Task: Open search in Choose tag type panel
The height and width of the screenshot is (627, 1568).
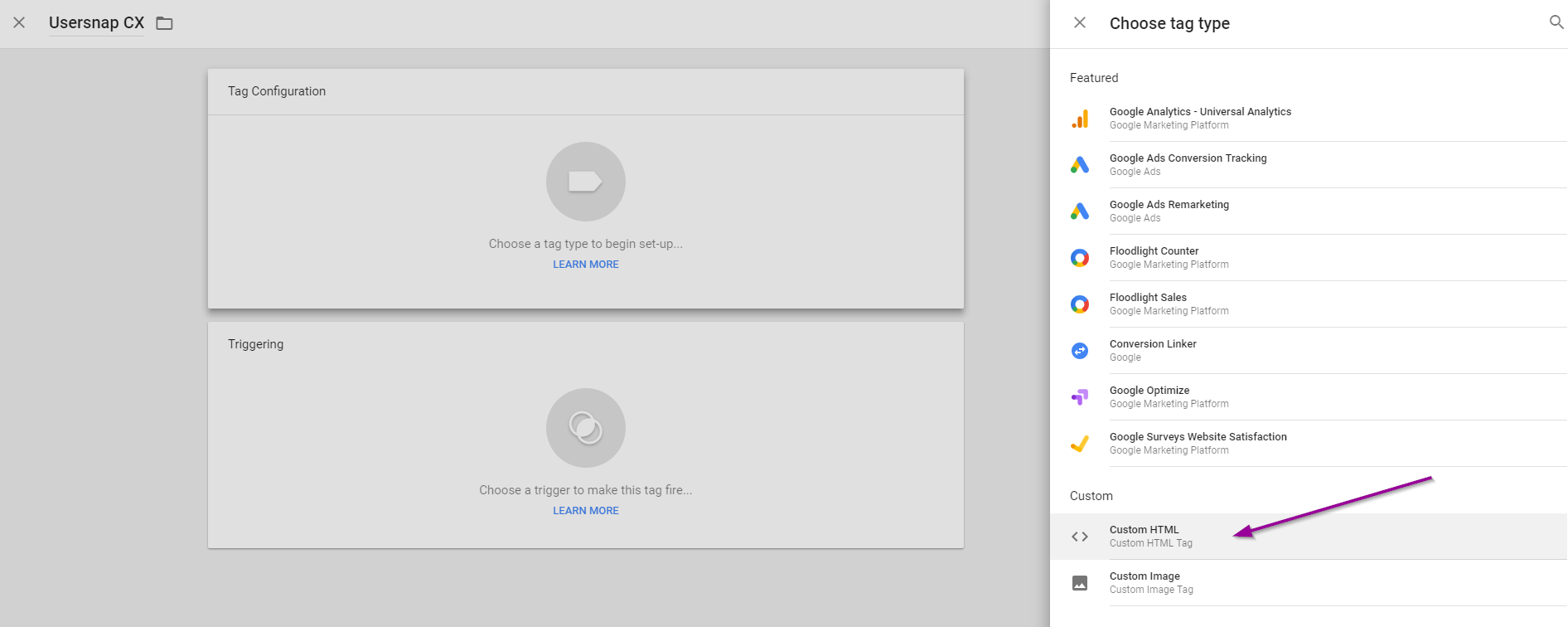Action: pos(1556,22)
